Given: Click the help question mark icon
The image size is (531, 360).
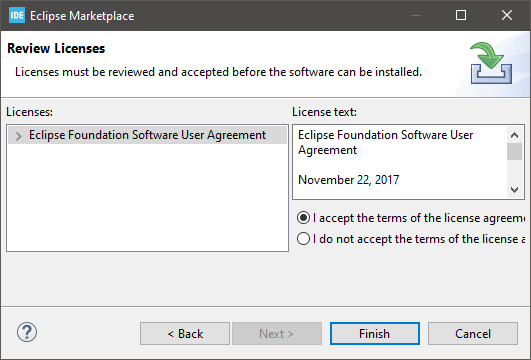Looking at the screenshot, I should [x=27, y=332].
